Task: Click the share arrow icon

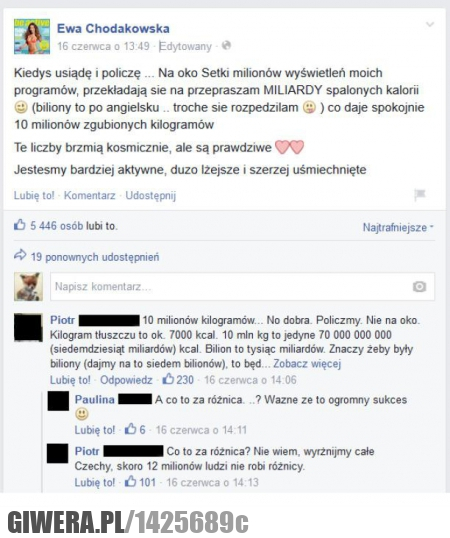Action: (x=20, y=255)
